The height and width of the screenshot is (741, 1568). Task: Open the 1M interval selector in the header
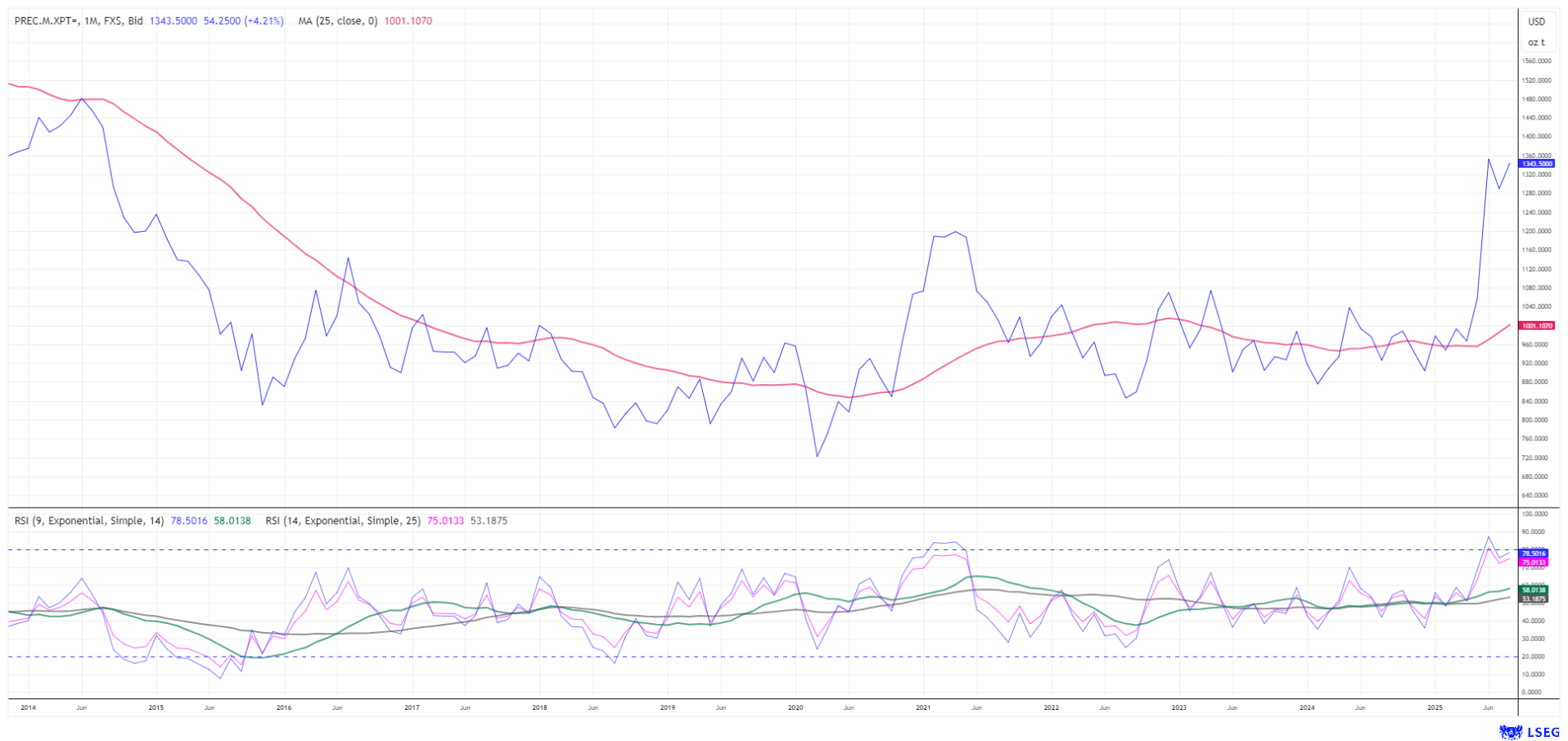tap(92, 21)
